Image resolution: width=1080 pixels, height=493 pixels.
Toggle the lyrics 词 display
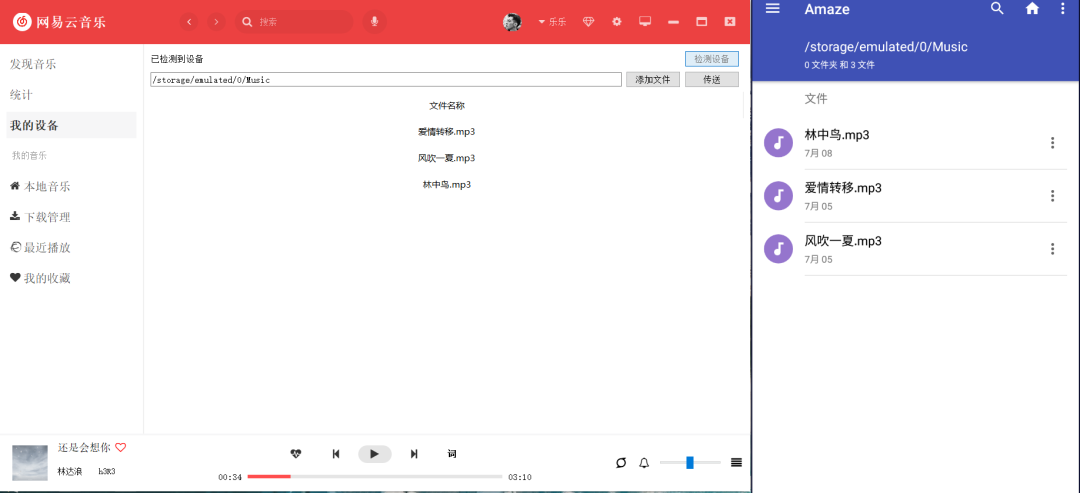(452, 454)
